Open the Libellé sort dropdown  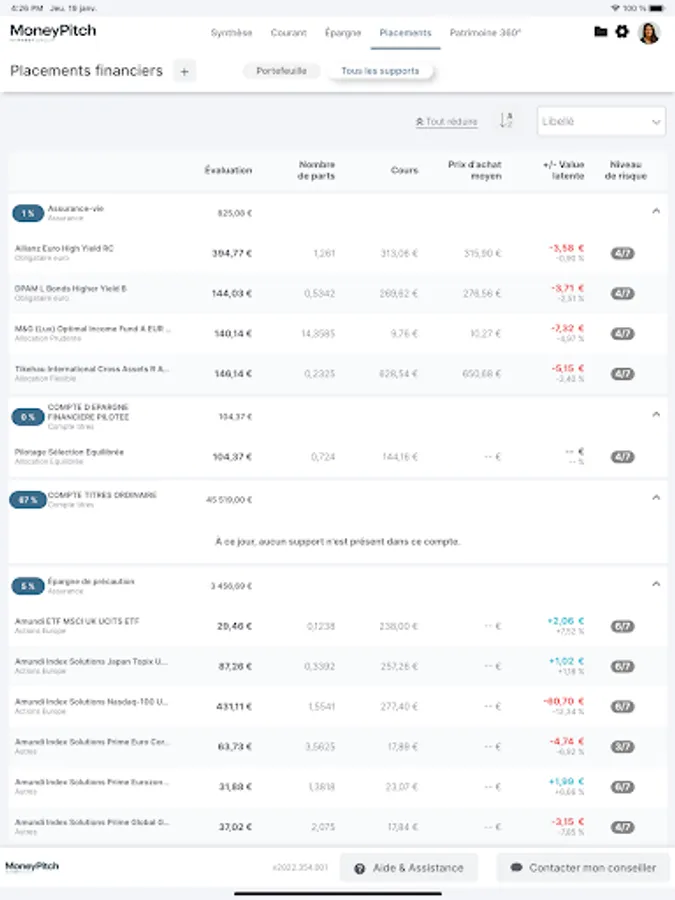(601, 121)
